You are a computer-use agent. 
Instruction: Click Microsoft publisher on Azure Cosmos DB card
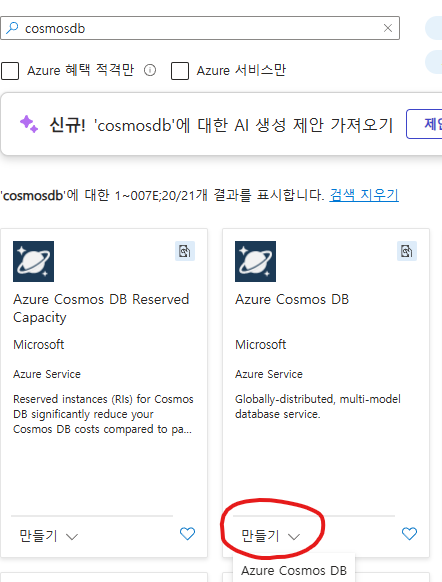(x=261, y=344)
